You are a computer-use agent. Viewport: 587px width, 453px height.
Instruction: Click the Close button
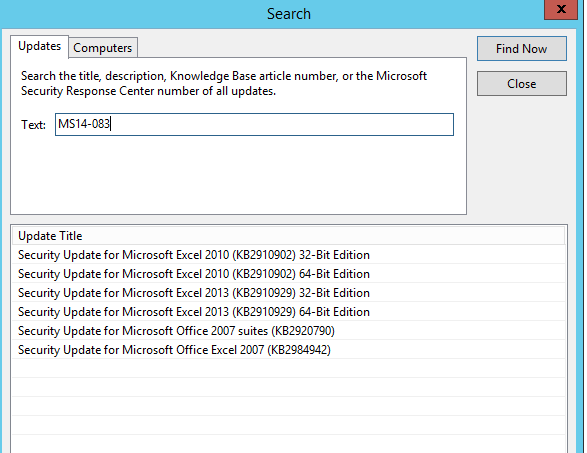pos(521,83)
